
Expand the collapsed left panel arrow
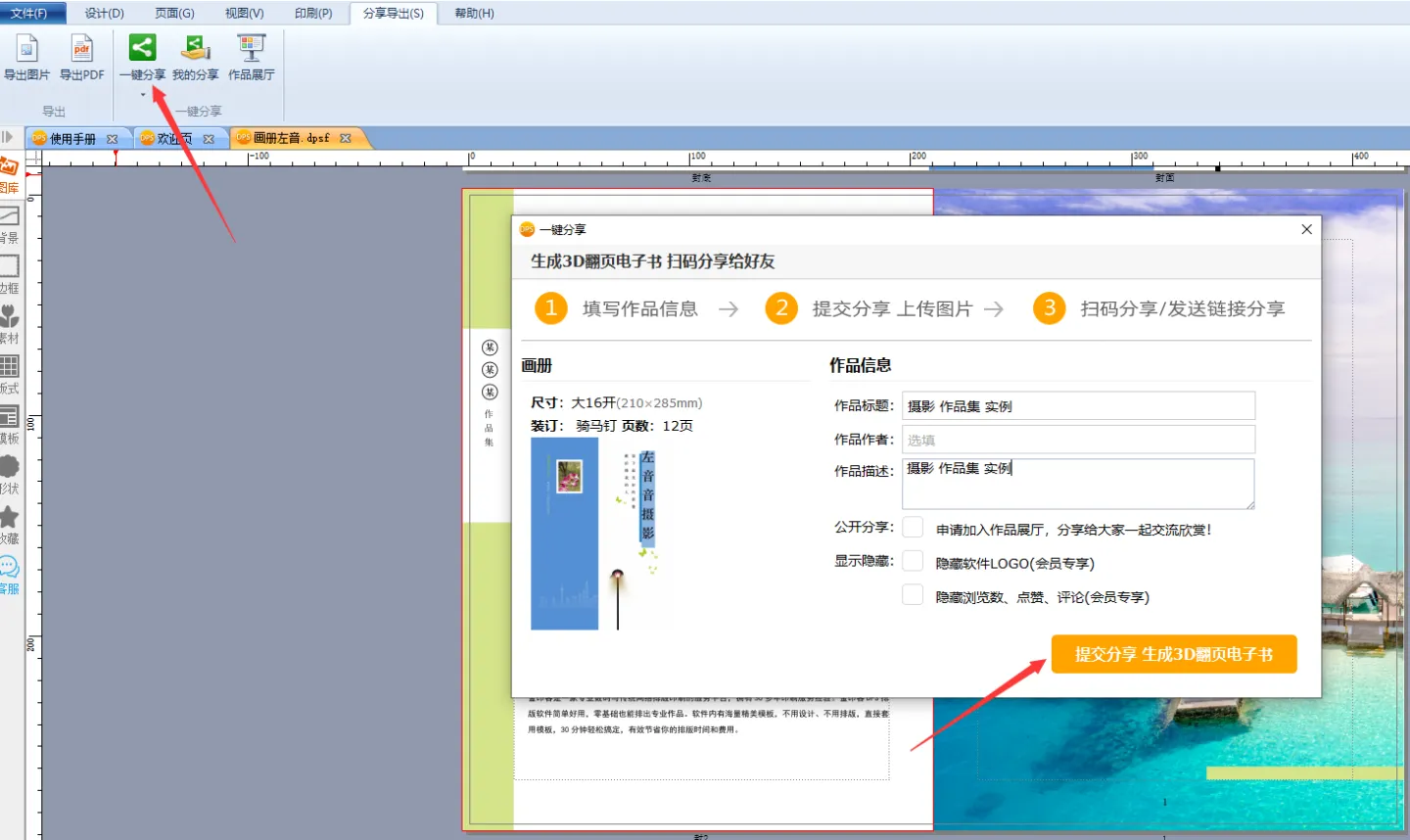8,138
